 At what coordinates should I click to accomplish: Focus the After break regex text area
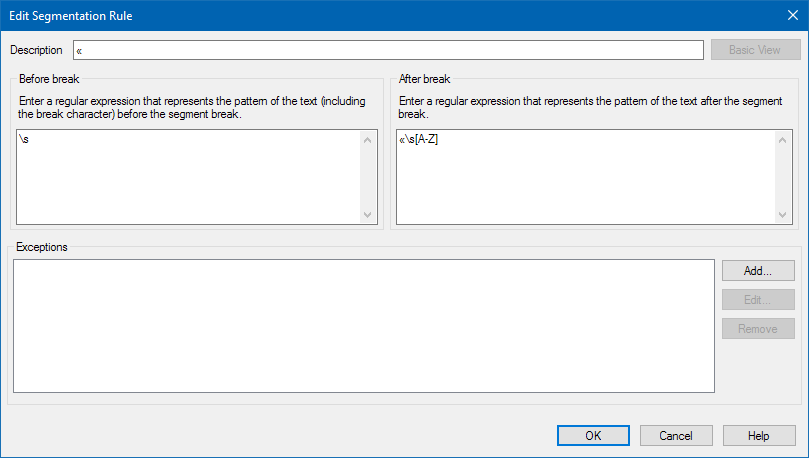coord(585,177)
